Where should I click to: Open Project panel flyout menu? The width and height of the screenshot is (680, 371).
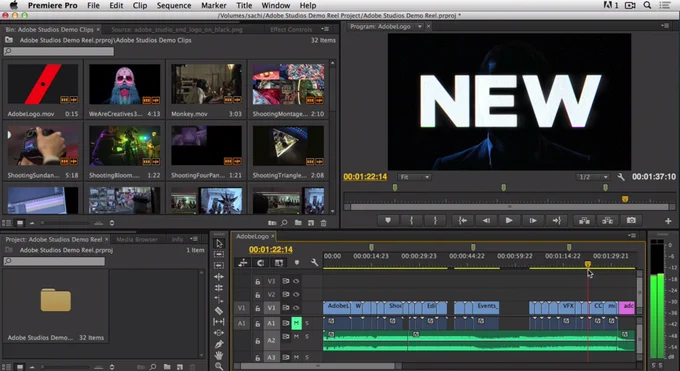[194, 239]
